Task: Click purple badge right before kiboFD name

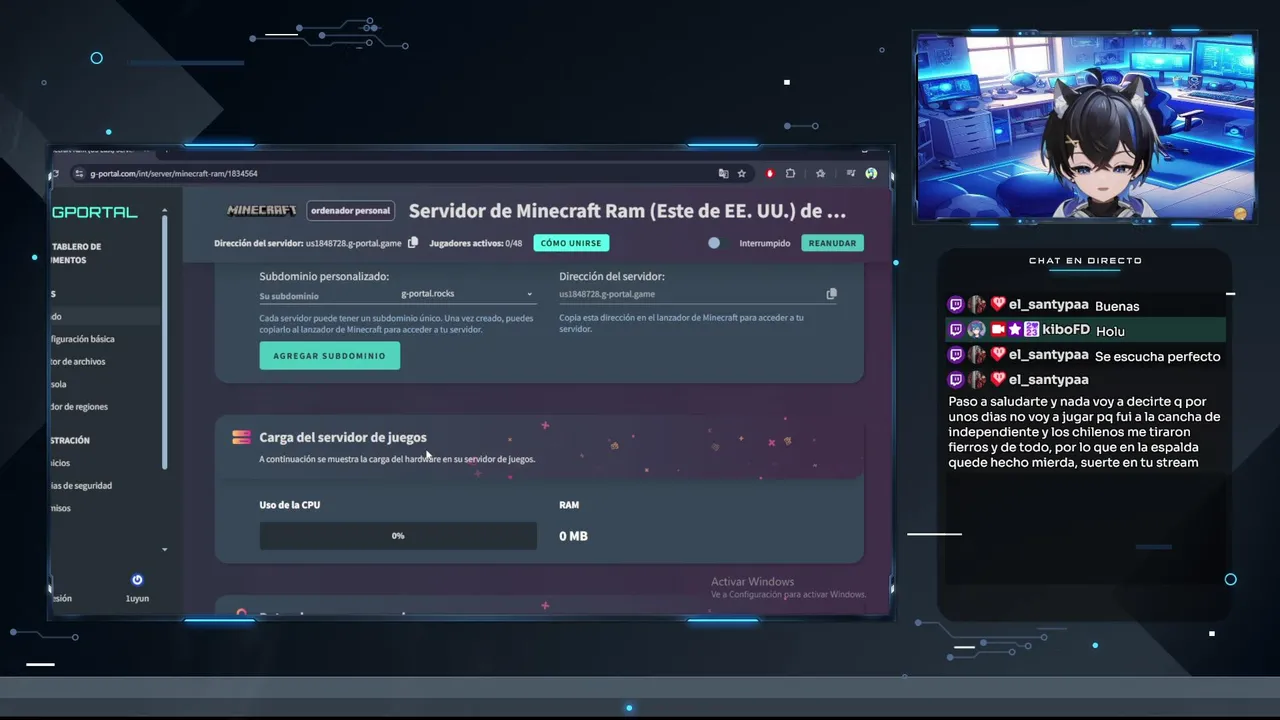Action: [1031, 329]
